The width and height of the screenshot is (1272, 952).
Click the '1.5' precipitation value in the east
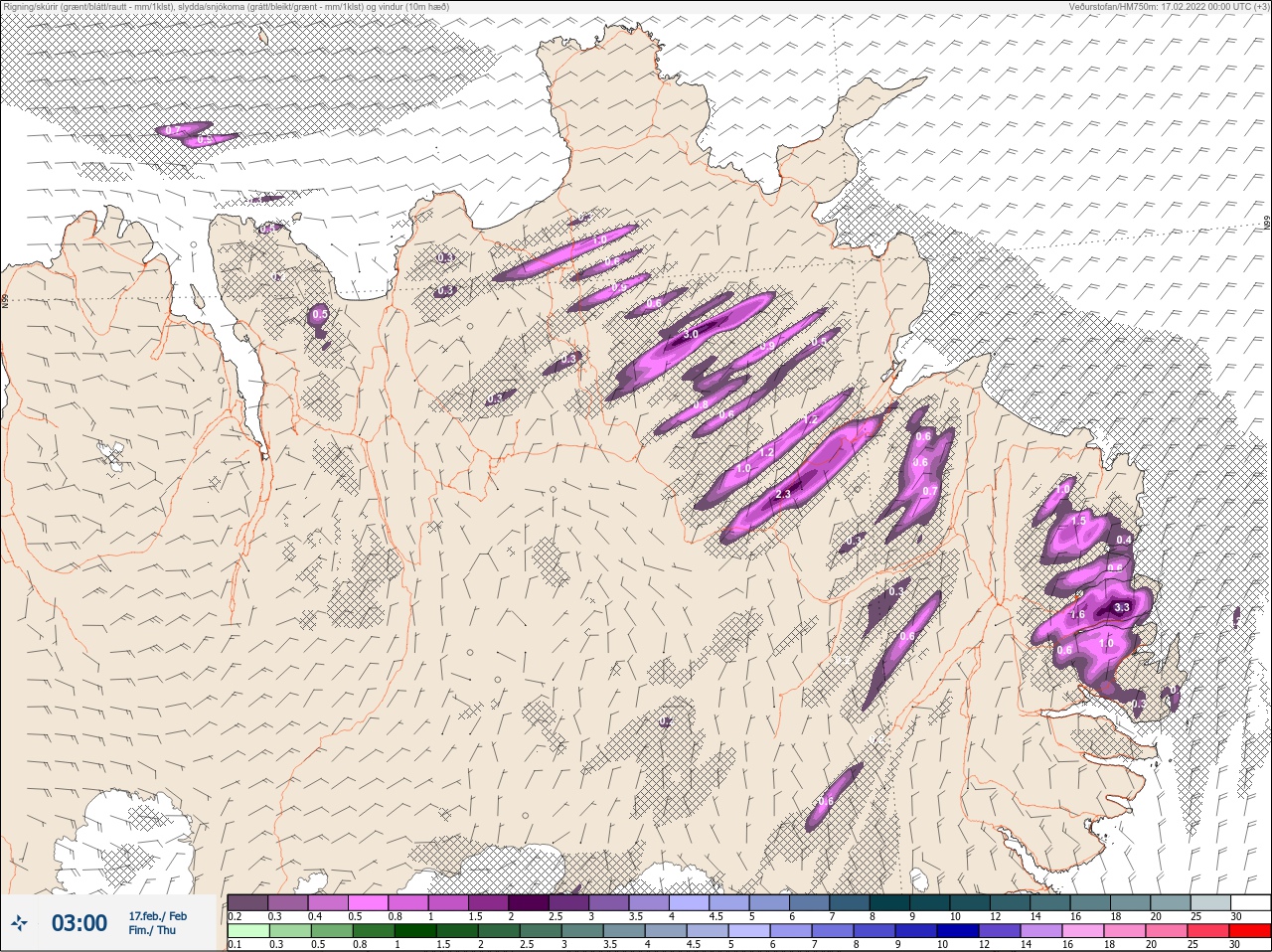[x=1078, y=521]
